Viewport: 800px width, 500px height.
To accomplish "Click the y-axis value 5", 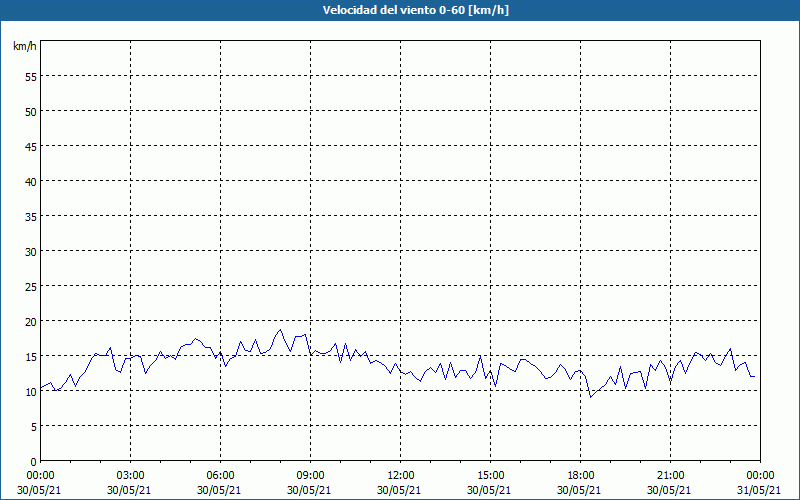I will click(x=34, y=427).
